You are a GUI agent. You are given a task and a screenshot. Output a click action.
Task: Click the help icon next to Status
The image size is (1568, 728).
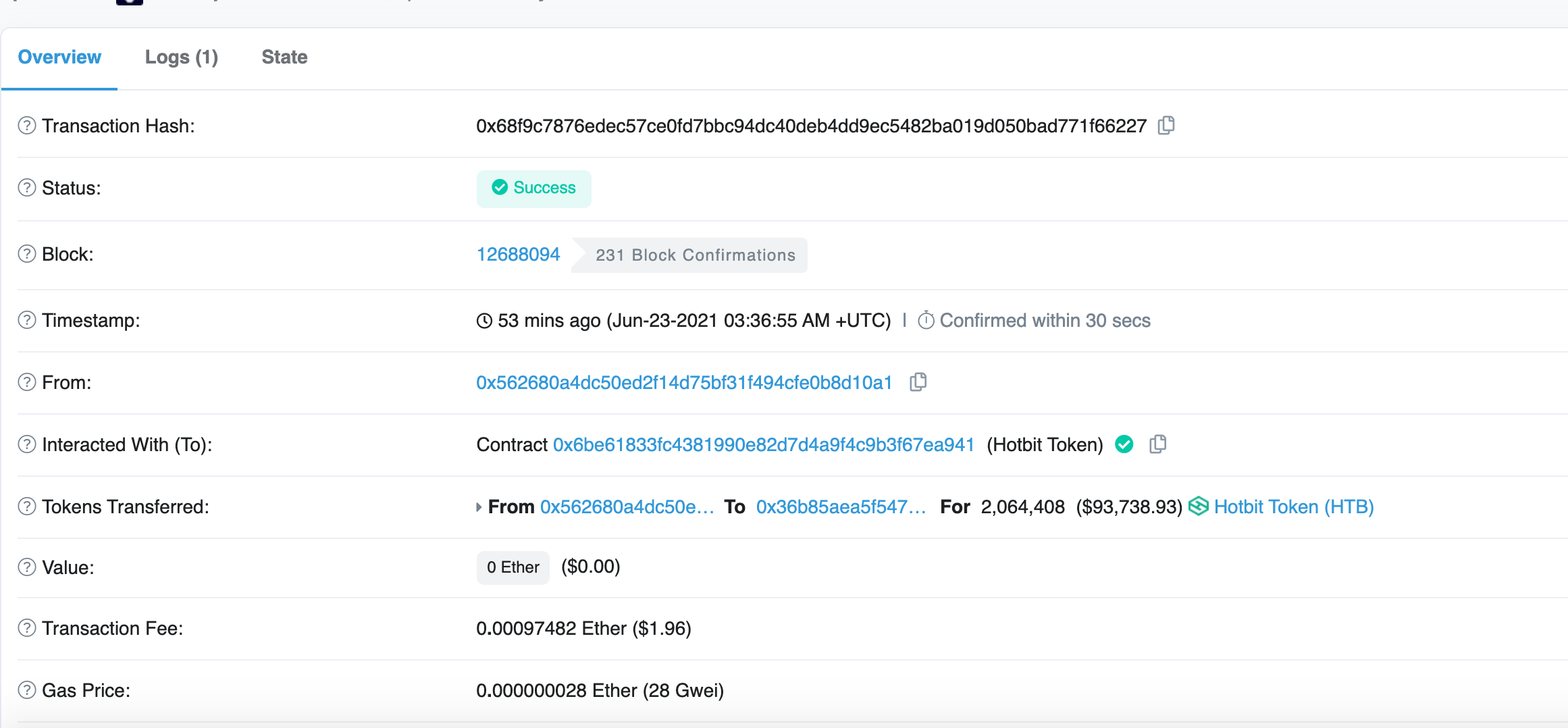point(27,188)
